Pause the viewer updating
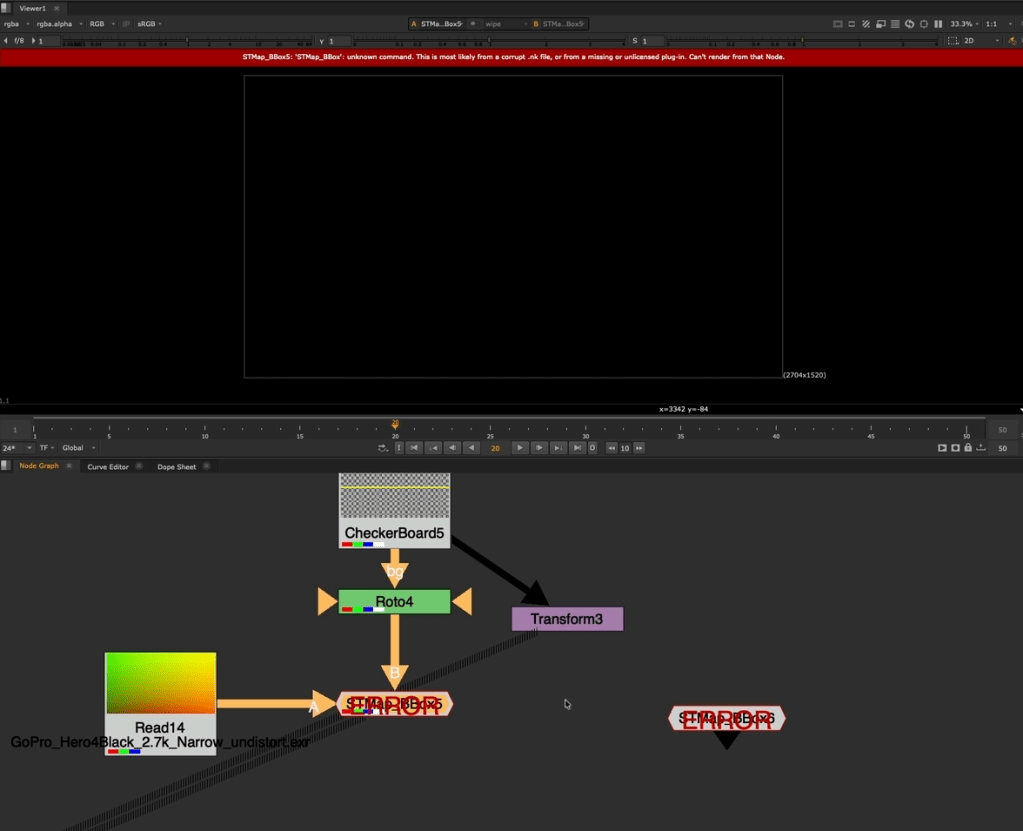1023x831 pixels. tap(938, 24)
